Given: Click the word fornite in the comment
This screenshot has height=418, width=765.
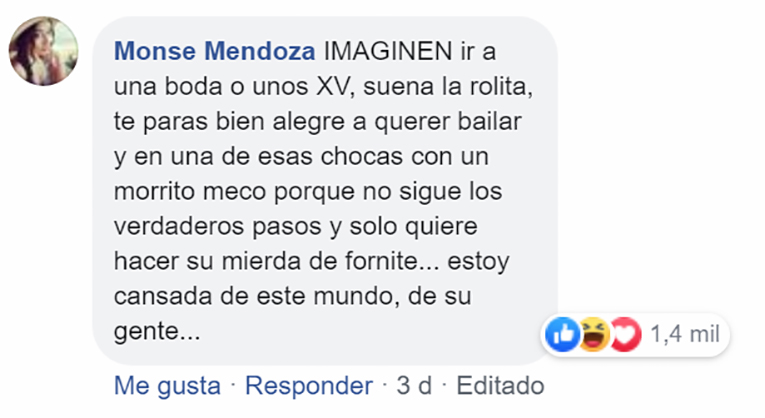Looking at the screenshot, I should click(382, 261).
